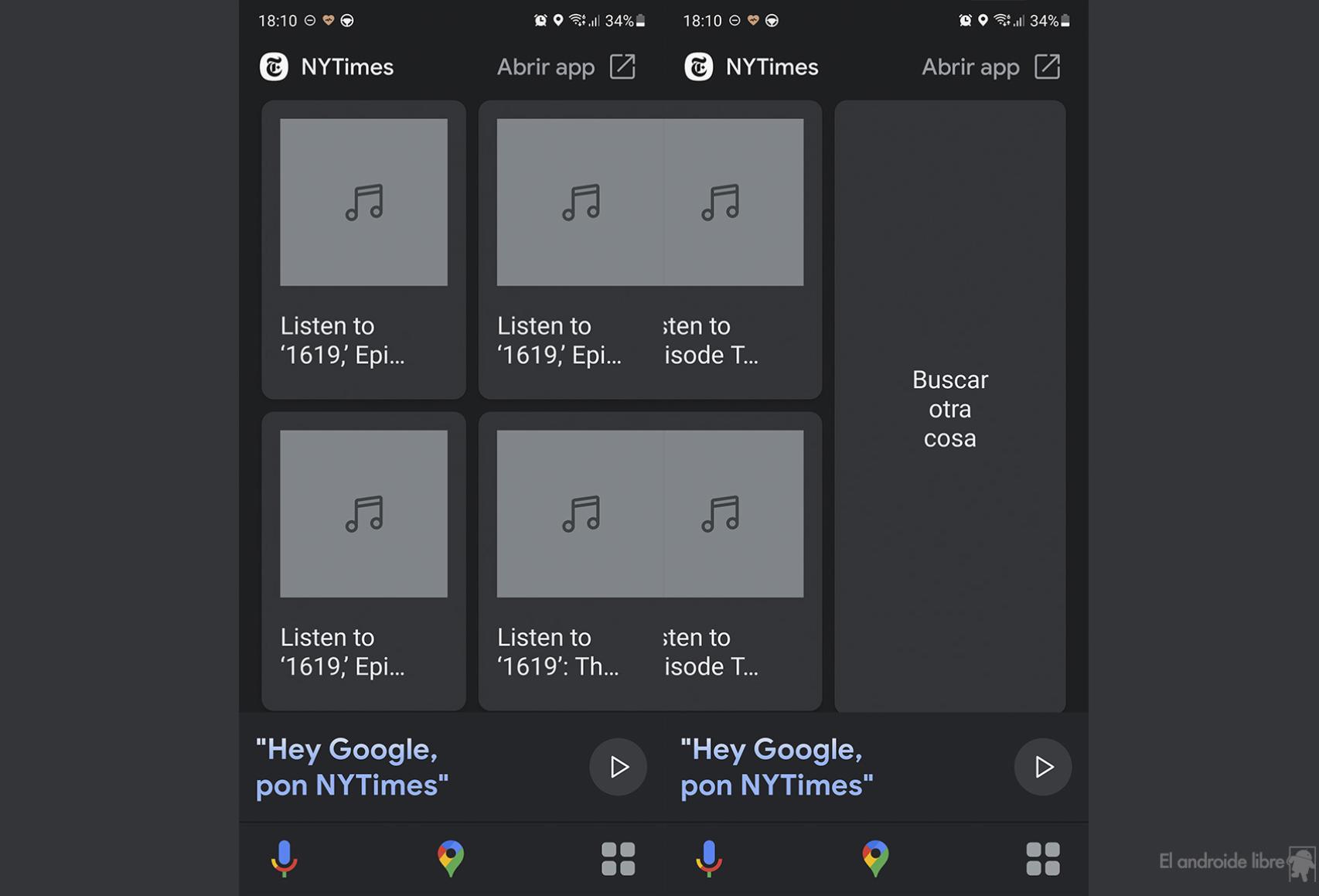Viewport: 1319px width, 896px height.
Task: Click the NYTimes logo icon on right screen
Action: click(698, 67)
